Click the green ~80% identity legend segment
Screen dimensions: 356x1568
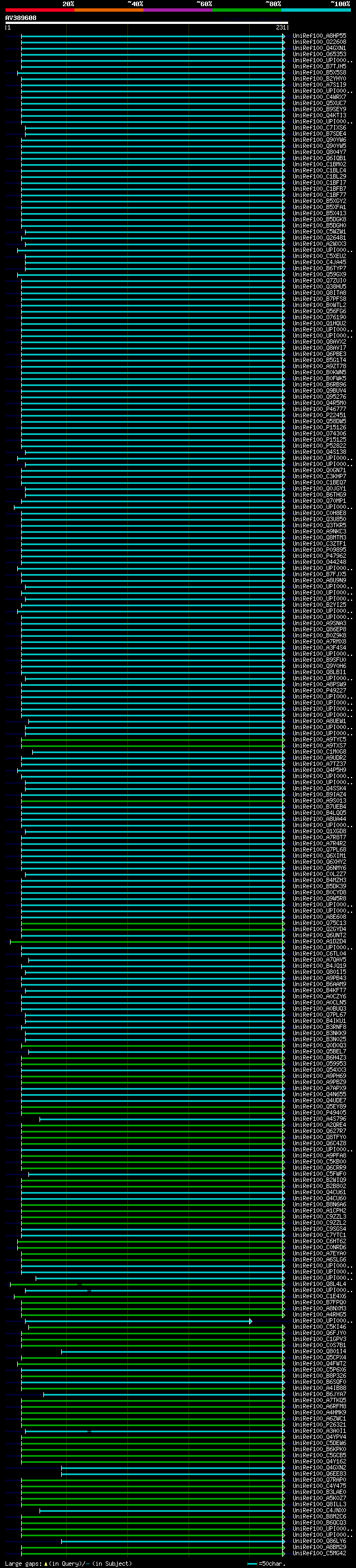(x=247, y=10)
